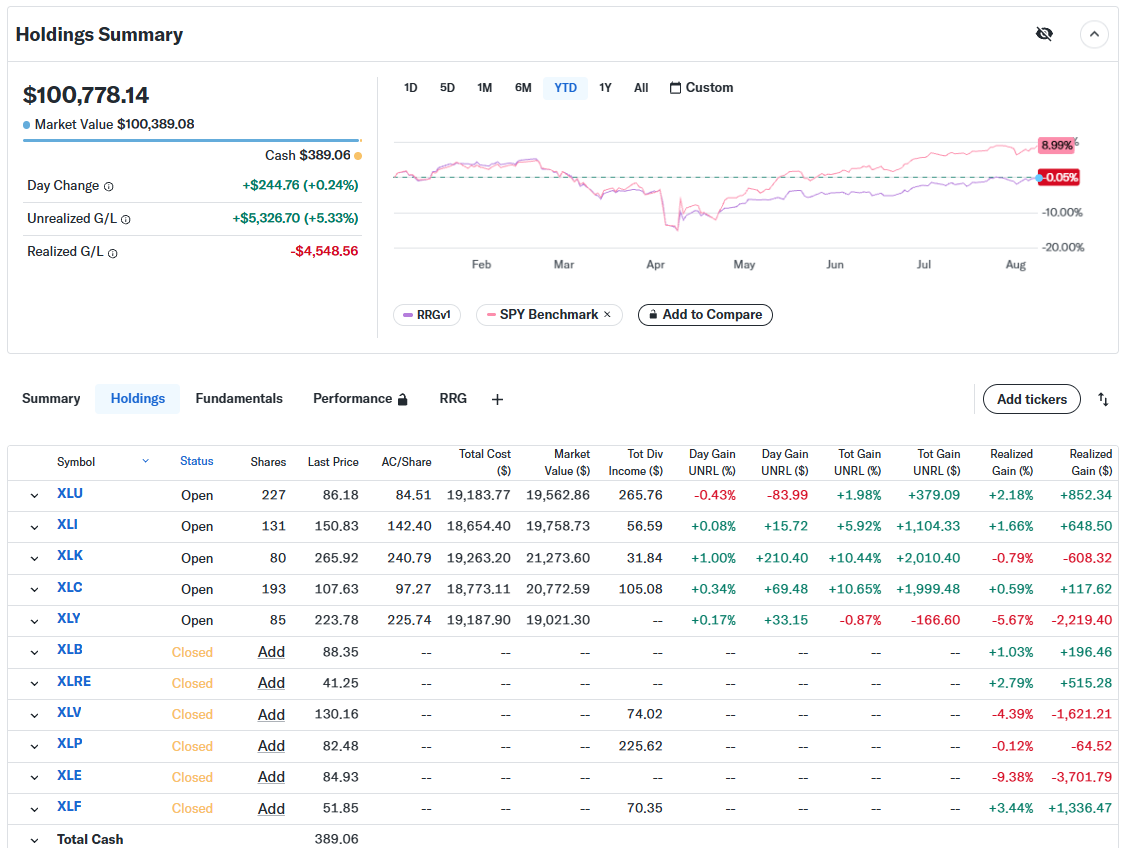The image size is (1125, 848).
Task: Toggle hide values eye icon
Action: pos(1044,35)
